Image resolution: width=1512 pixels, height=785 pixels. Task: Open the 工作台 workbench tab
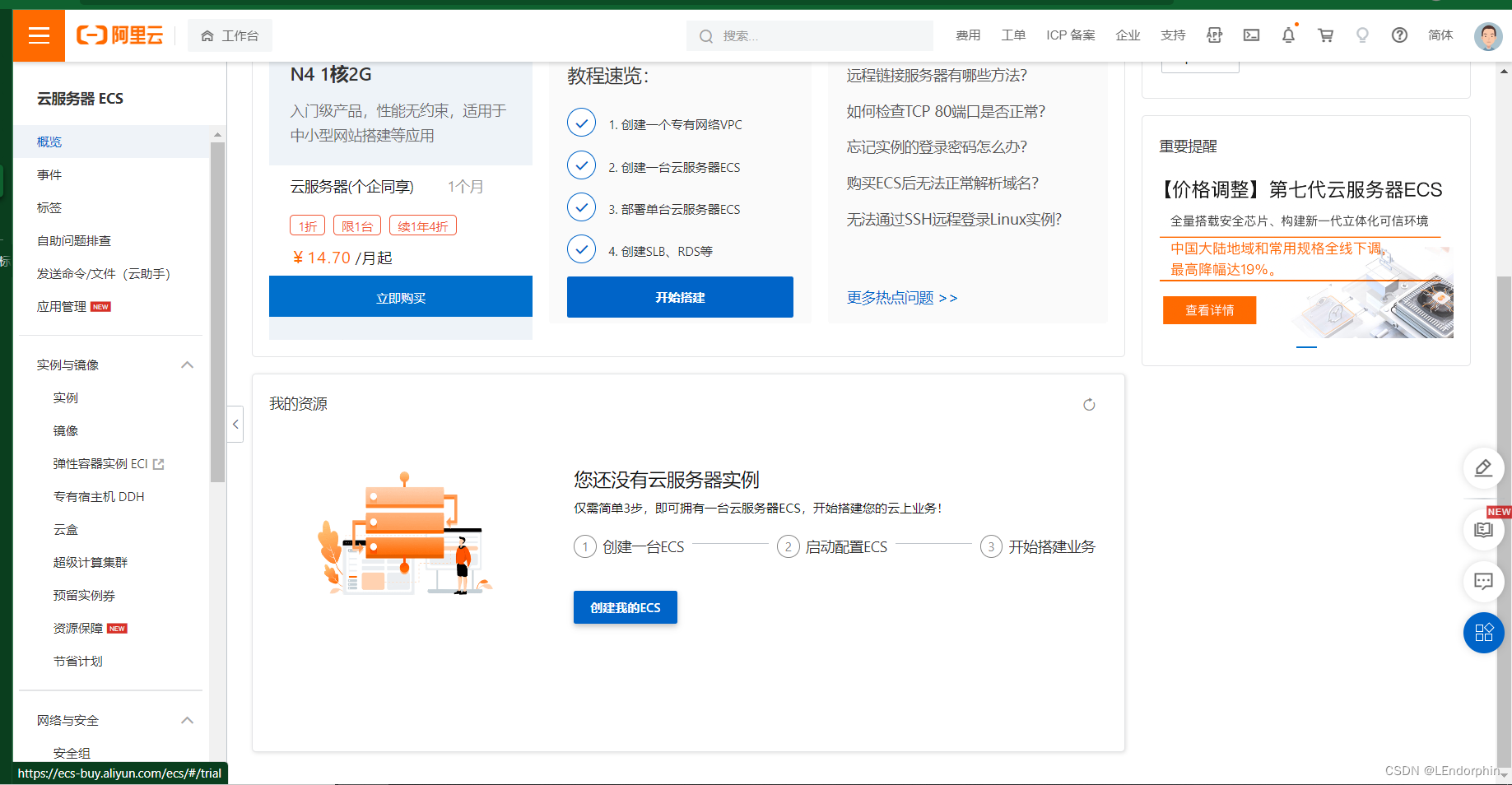(230, 35)
